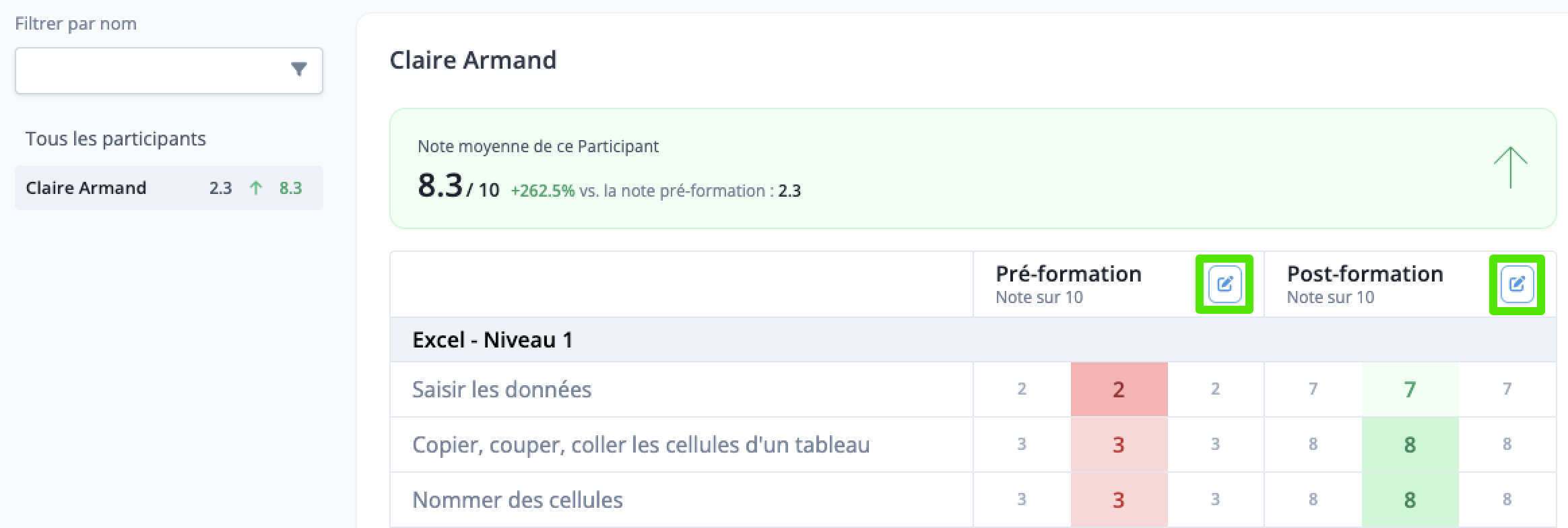The width and height of the screenshot is (1568, 528).
Task: Click the green 8 for Copier, couper, coller
Action: click(1410, 444)
